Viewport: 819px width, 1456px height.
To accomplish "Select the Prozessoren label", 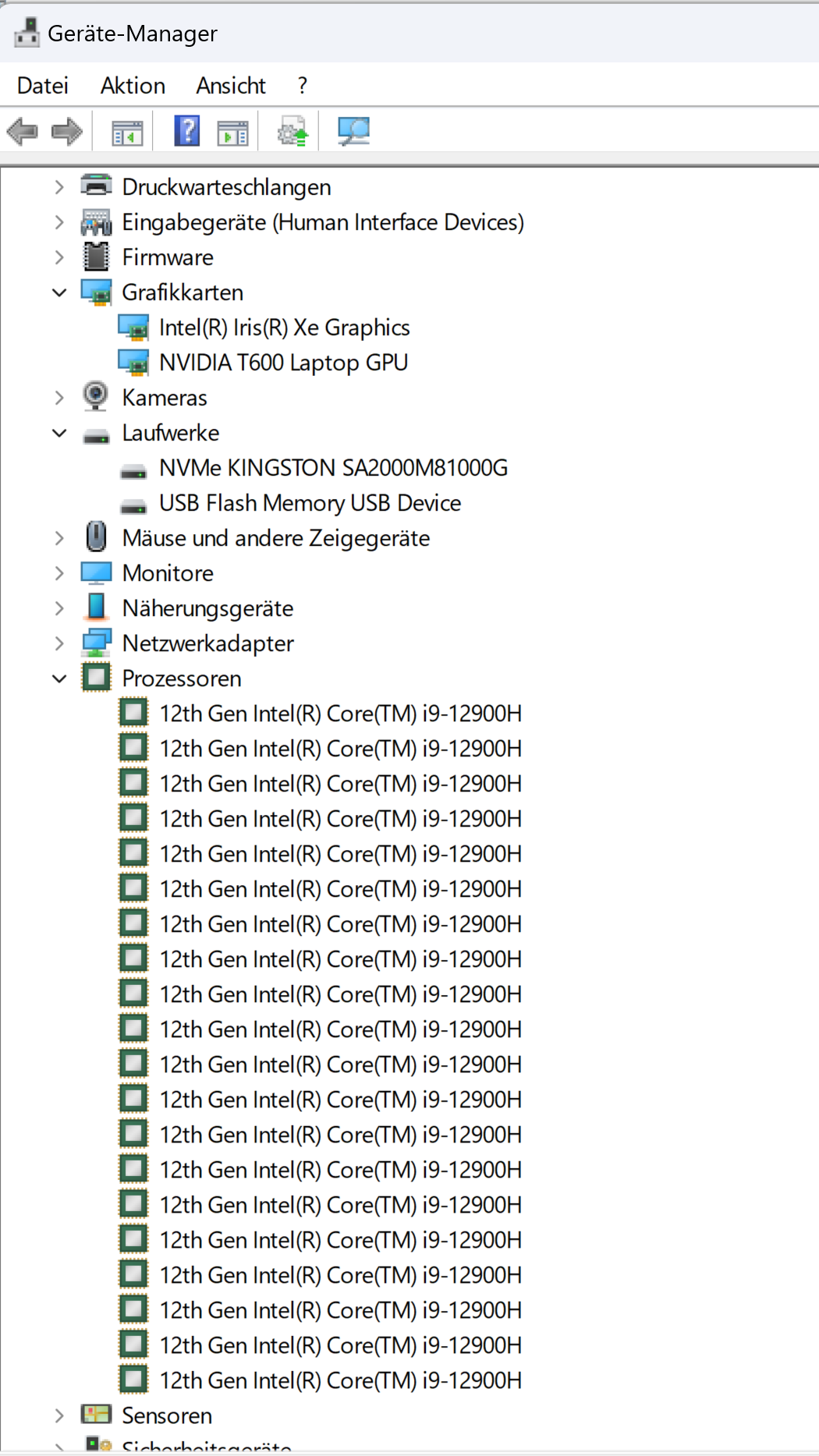I will 181,678.
